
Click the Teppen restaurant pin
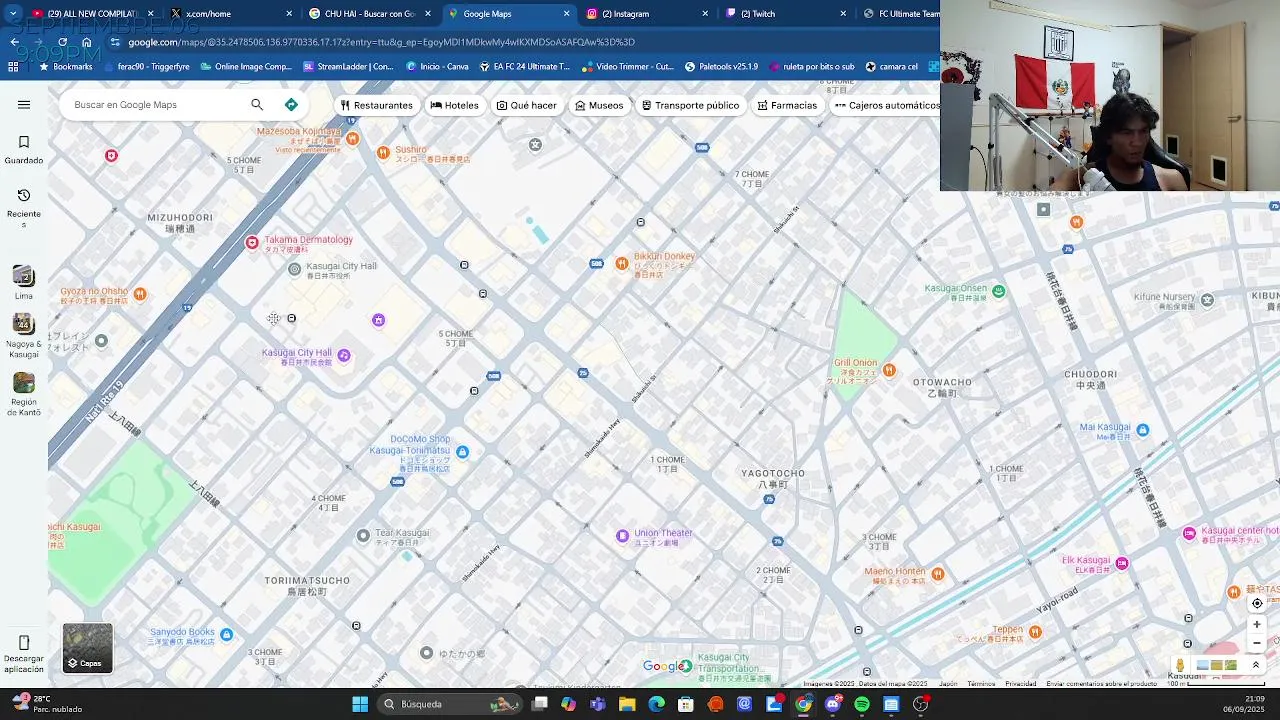pos(1035,632)
